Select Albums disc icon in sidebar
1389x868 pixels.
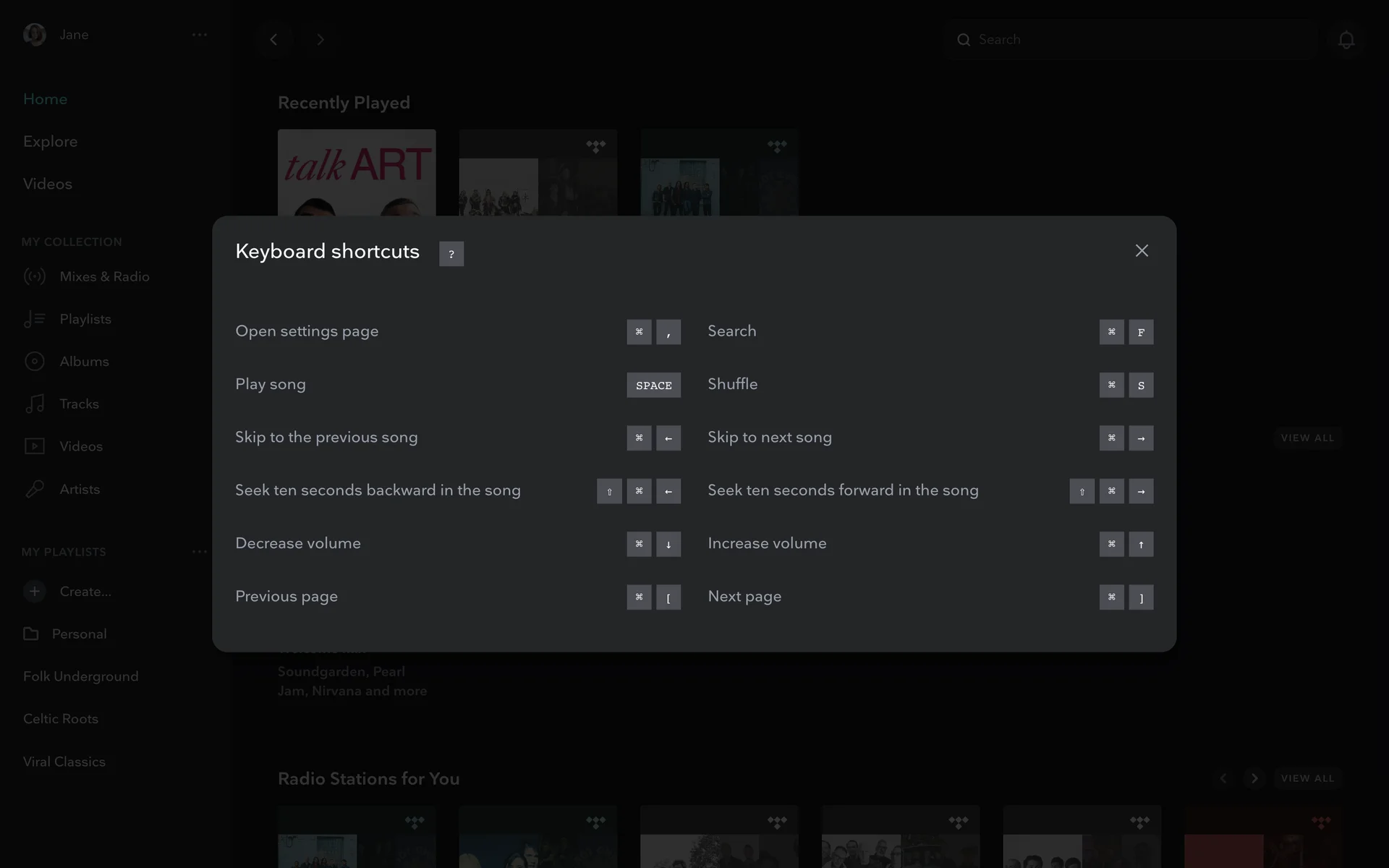pyautogui.click(x=34, y=362)
